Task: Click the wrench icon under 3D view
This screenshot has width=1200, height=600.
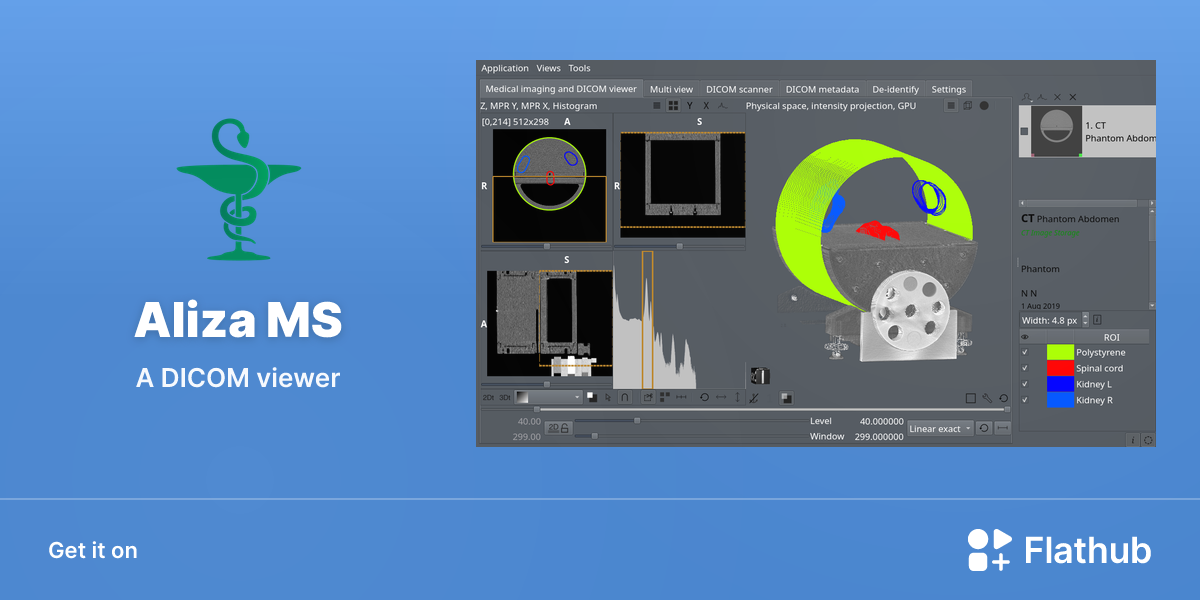Action: pos(987,398)
